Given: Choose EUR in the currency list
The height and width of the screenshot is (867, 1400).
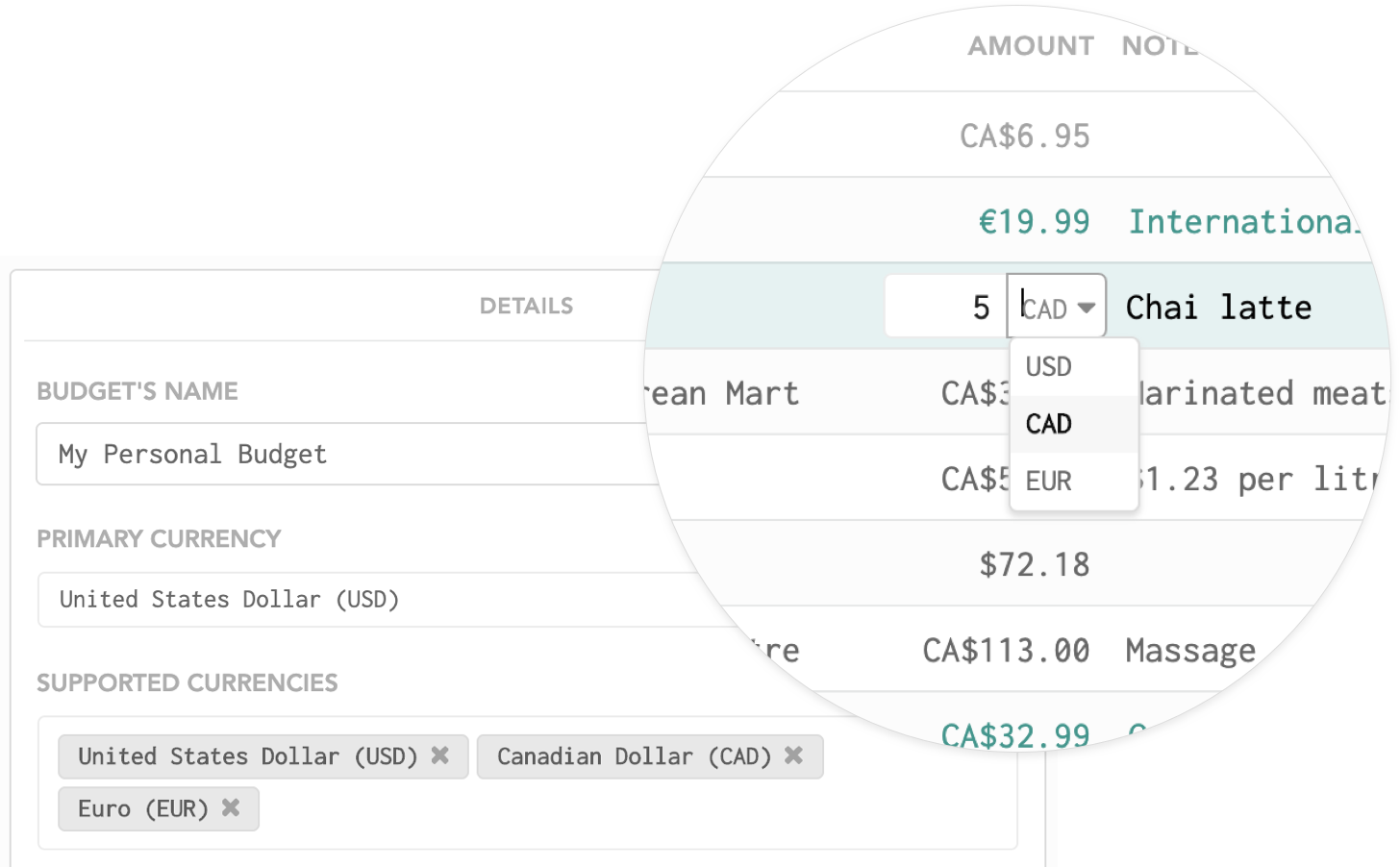Looking at the screenshot, I should [x=1049, y=481].
